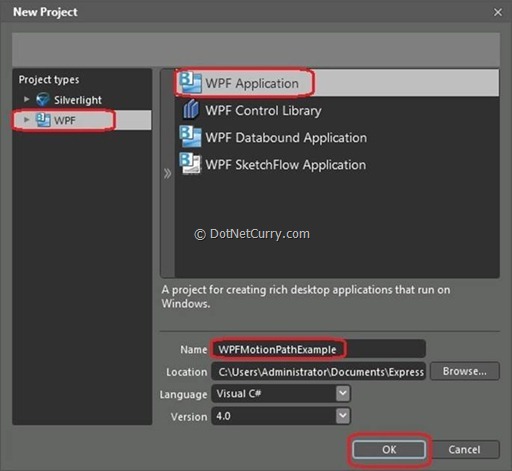The width and height of the screenshot is (512, 471).
Task: Click the Silverlight globe icon
Action: tap(43, 99)
